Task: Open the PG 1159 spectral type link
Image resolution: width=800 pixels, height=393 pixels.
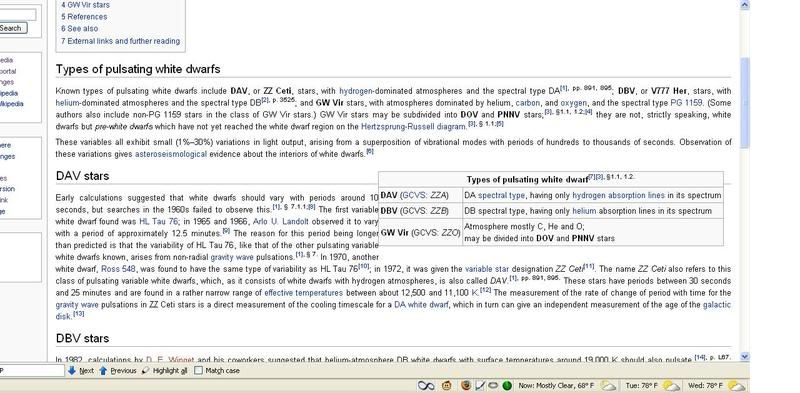Action: point(686,103)
